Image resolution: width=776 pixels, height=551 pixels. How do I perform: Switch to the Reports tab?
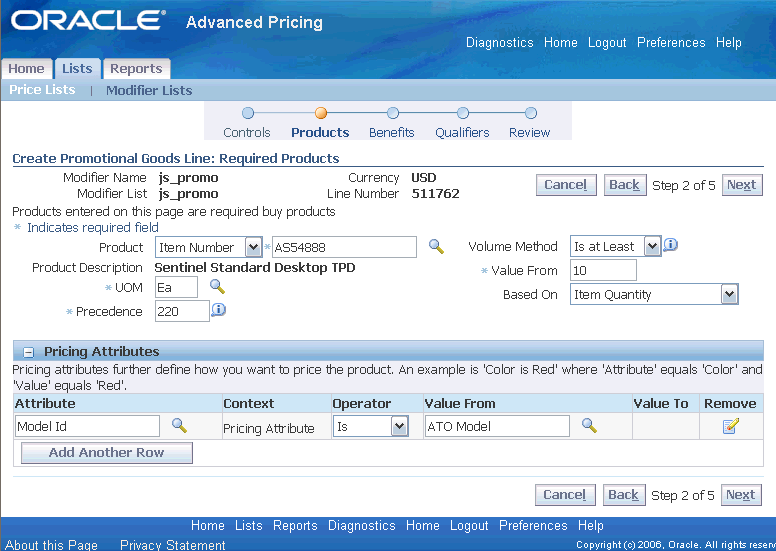point(136,69)
